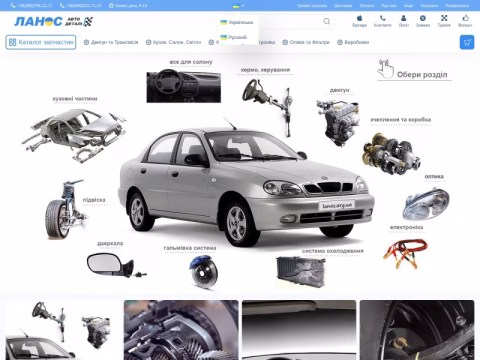Open Оливи та Фільтри menu
Image resolution: width=480 pixels, height=360 pixels.
[306, 42]
